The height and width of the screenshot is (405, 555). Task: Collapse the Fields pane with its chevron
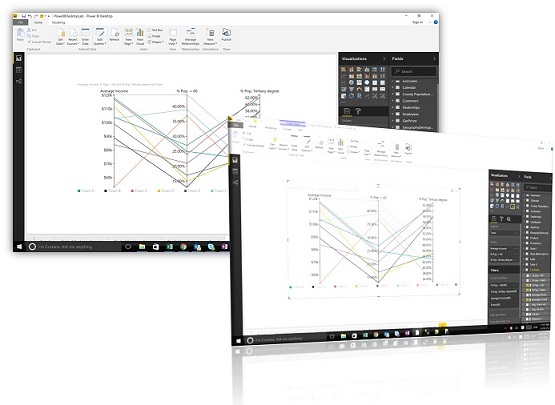pyautogui.click(x=434, y=58)
